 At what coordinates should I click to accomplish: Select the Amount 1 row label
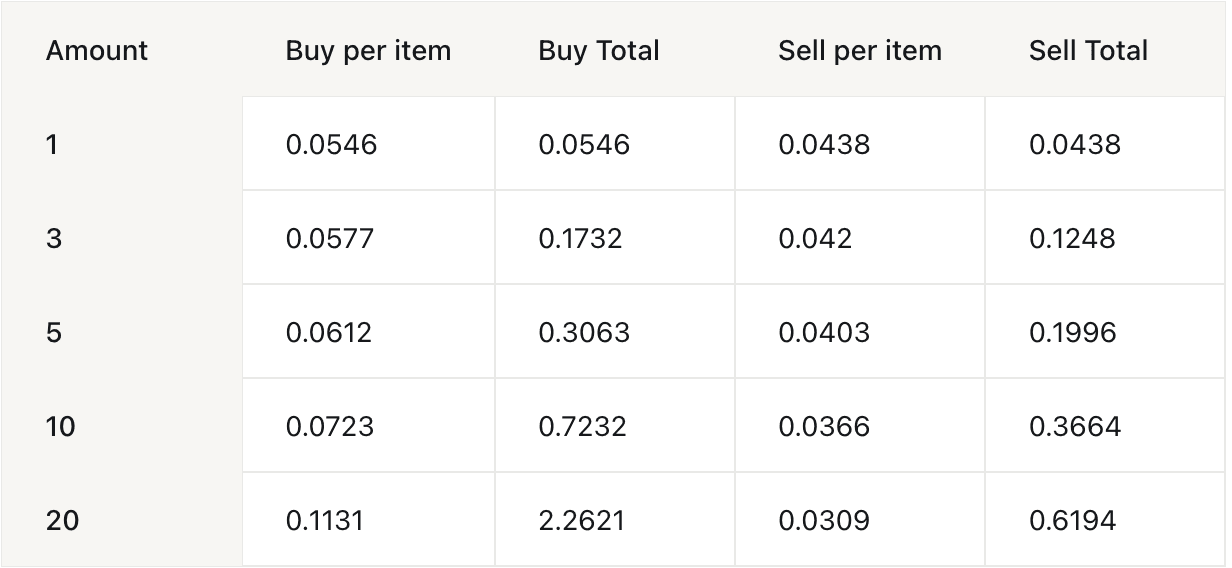52,145
